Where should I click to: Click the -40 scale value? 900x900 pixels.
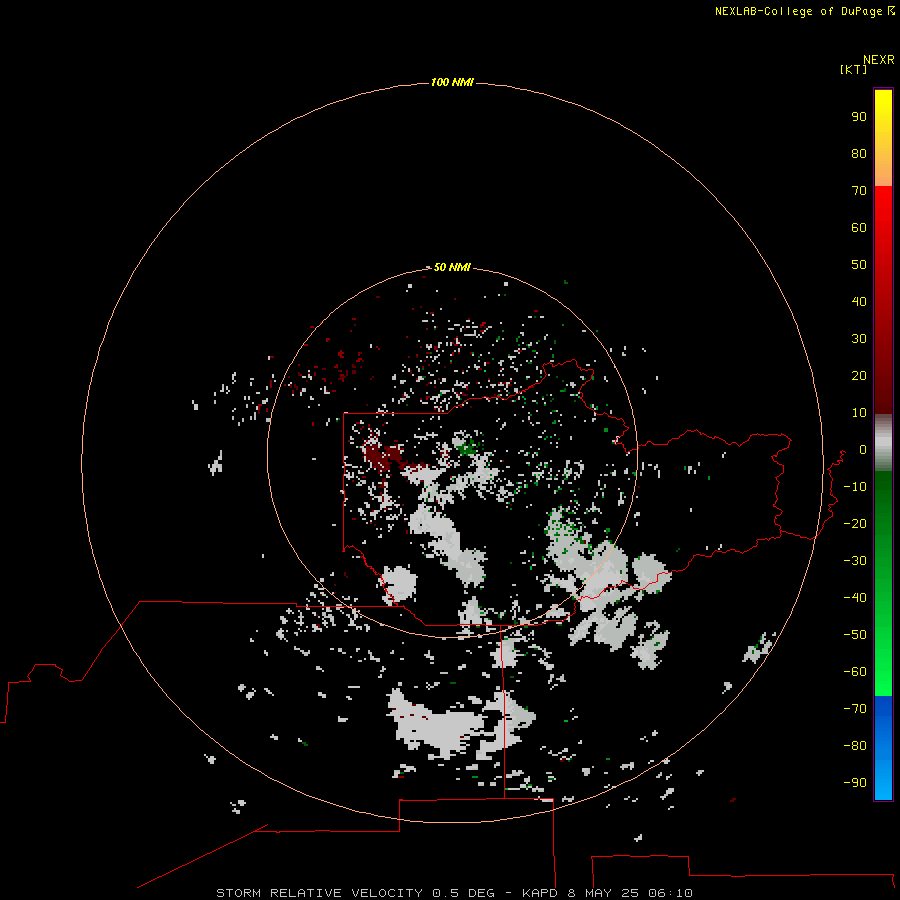[855, 598]
